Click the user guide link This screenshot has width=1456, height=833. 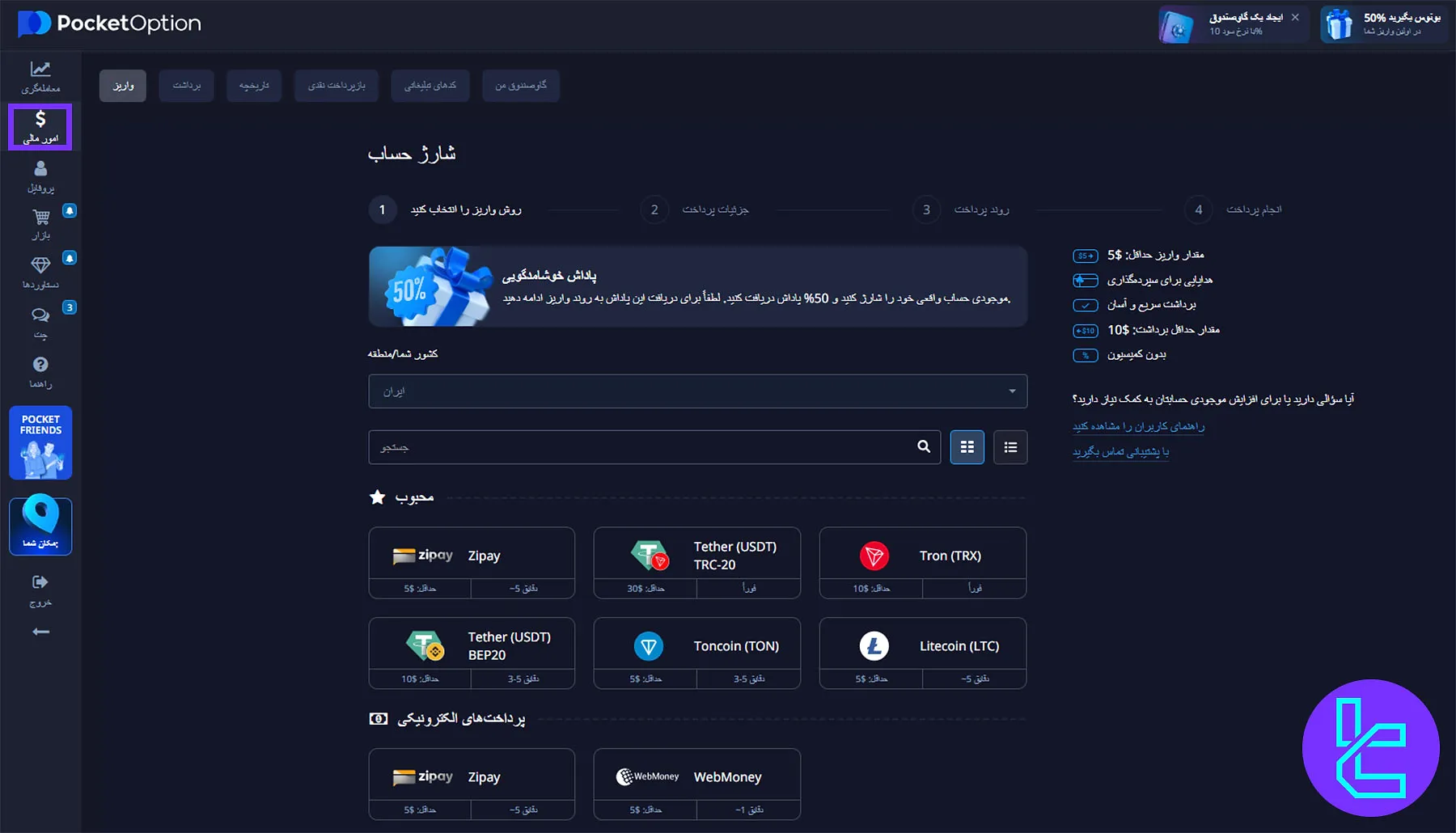coord(1137,426)
